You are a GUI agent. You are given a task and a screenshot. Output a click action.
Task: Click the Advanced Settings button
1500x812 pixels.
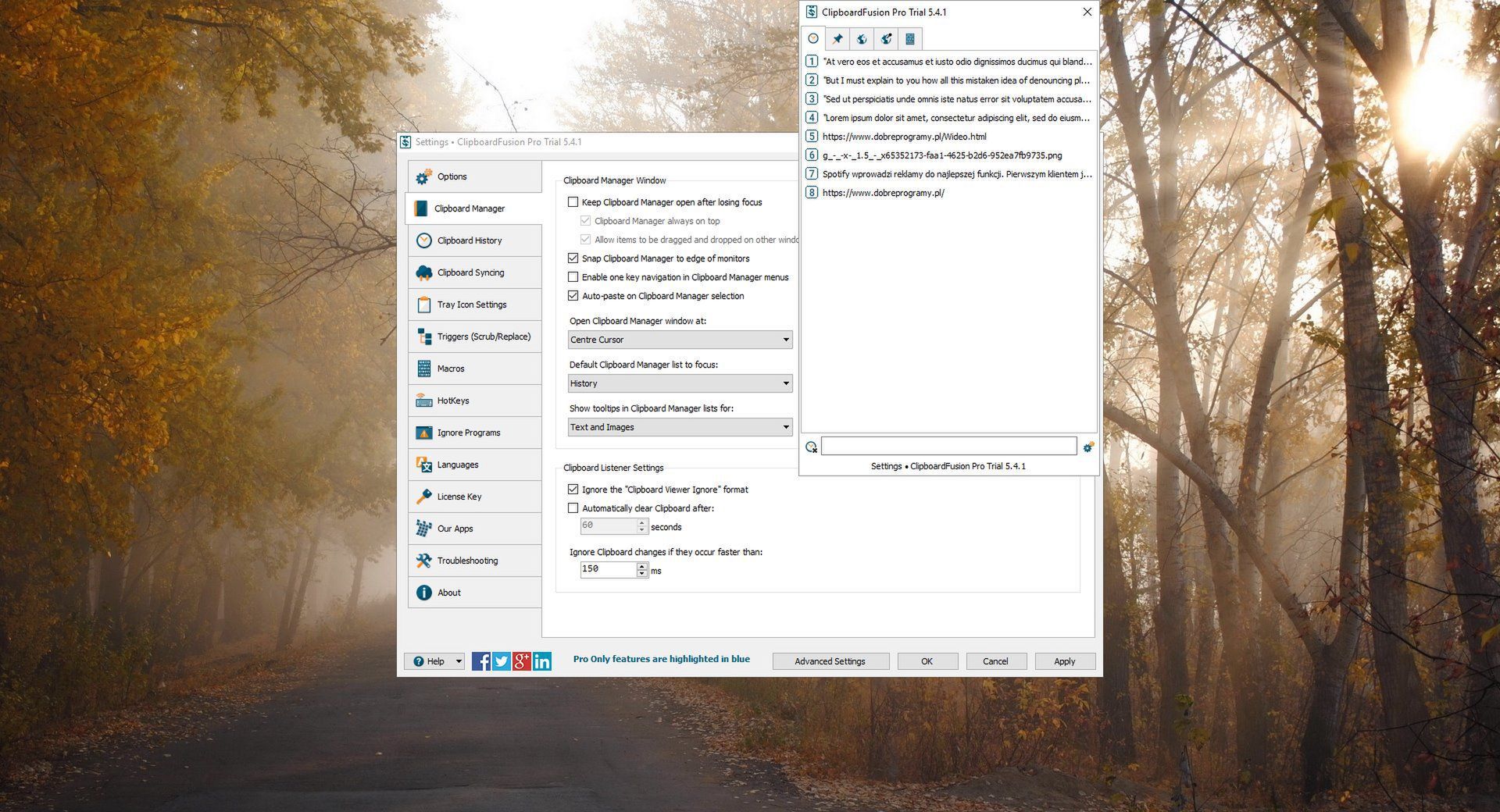pos(830,661)
